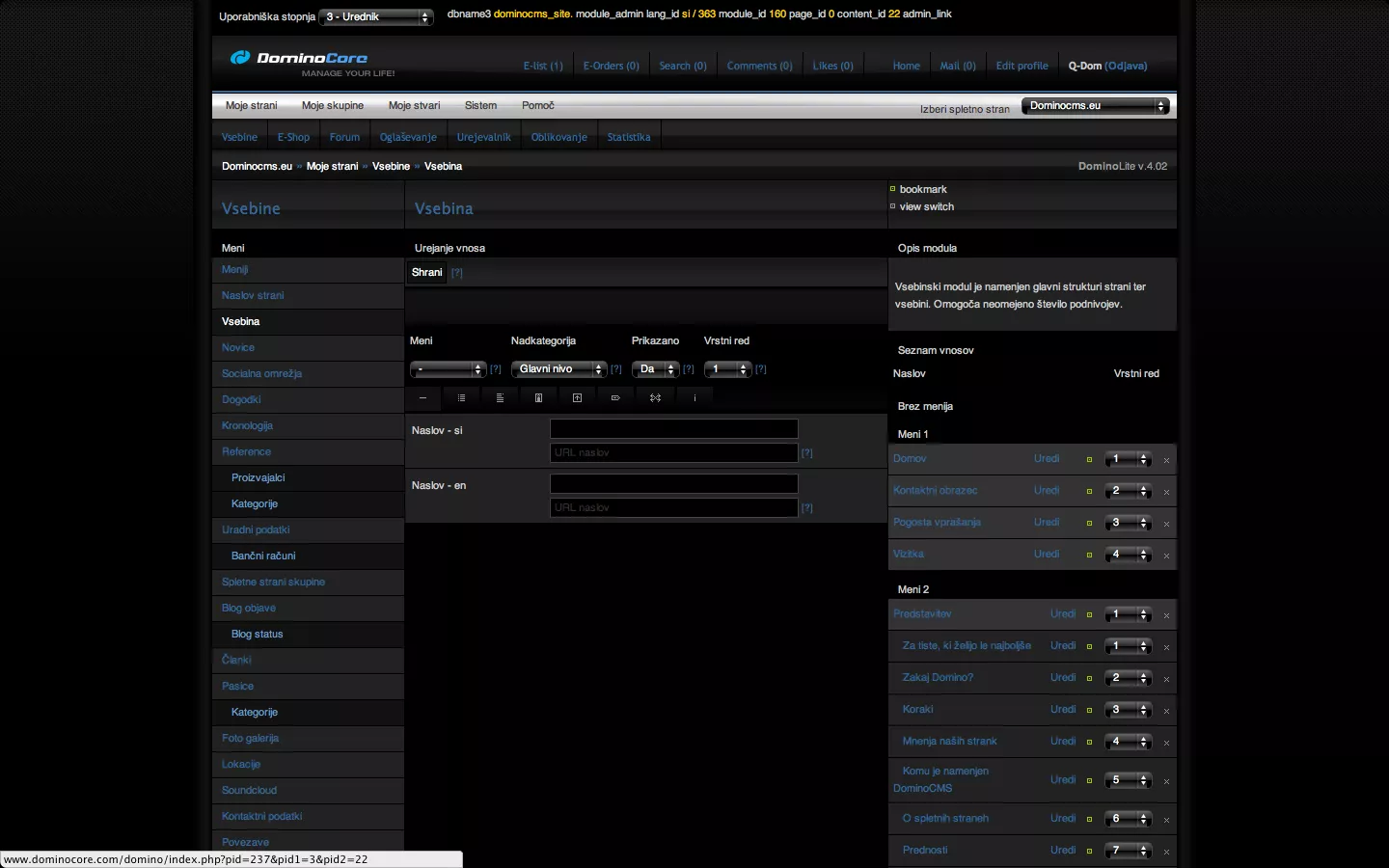1389x868 pixels.
Task: Click Uredi link for Pogosta vprašanja
Action: pos(1047,523)
